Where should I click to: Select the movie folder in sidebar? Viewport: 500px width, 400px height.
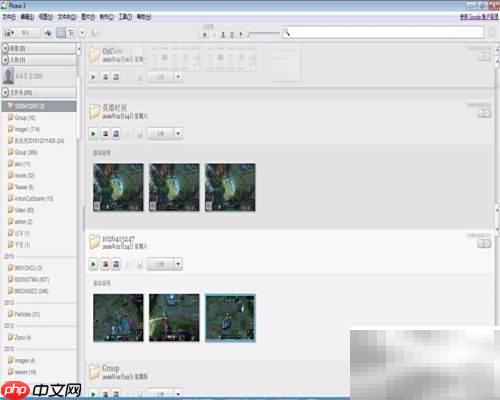click(x=21, y=176)
